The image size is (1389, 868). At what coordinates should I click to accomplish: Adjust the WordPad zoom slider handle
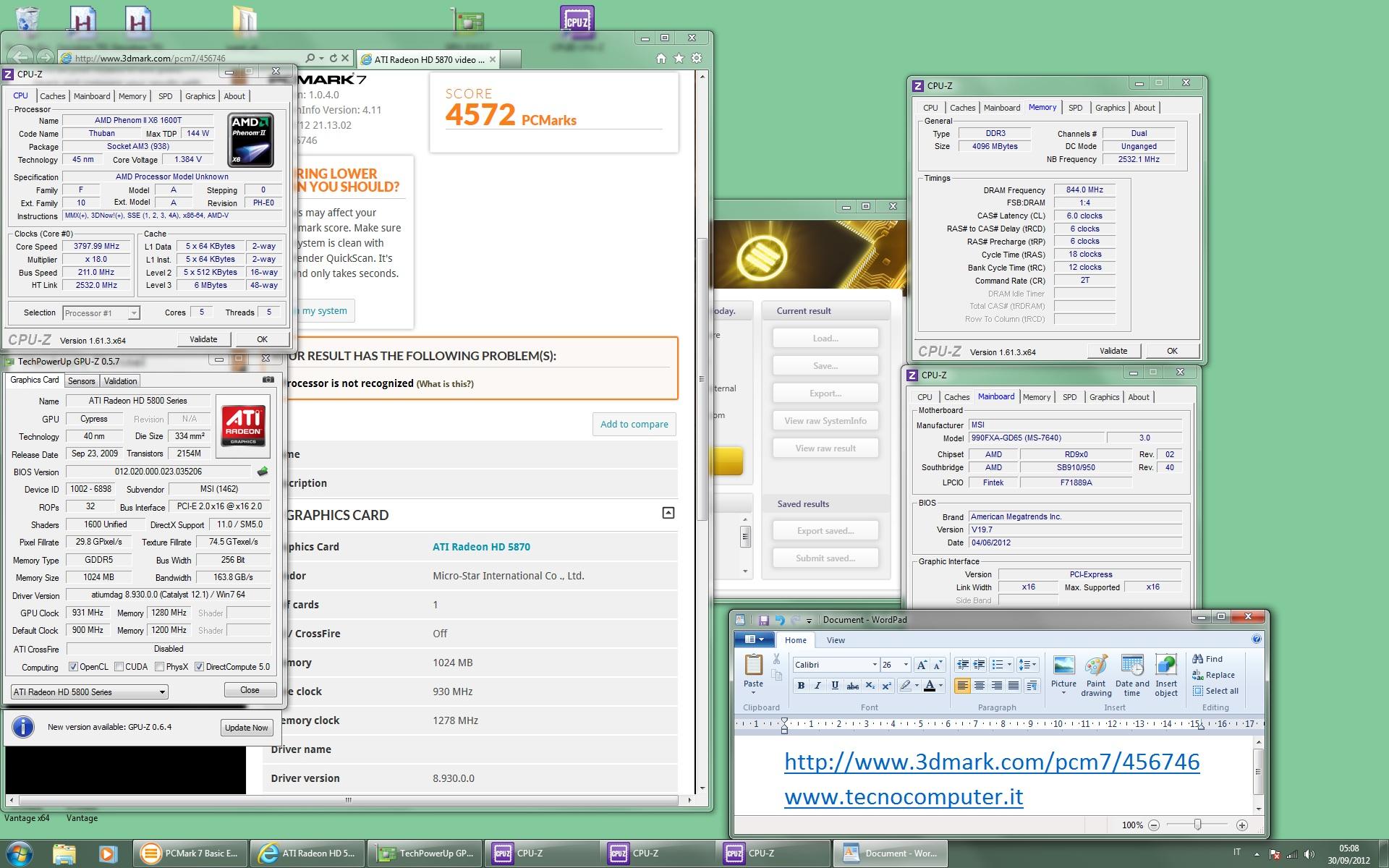(x=1198, y=825)
